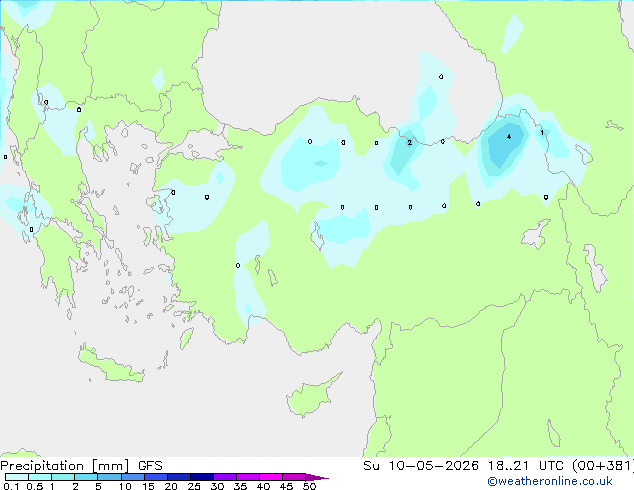Screen dimensions: 634x490
Task: Click the 'GFS' model label
Action: pyautogui.click(x=150, y=466)
